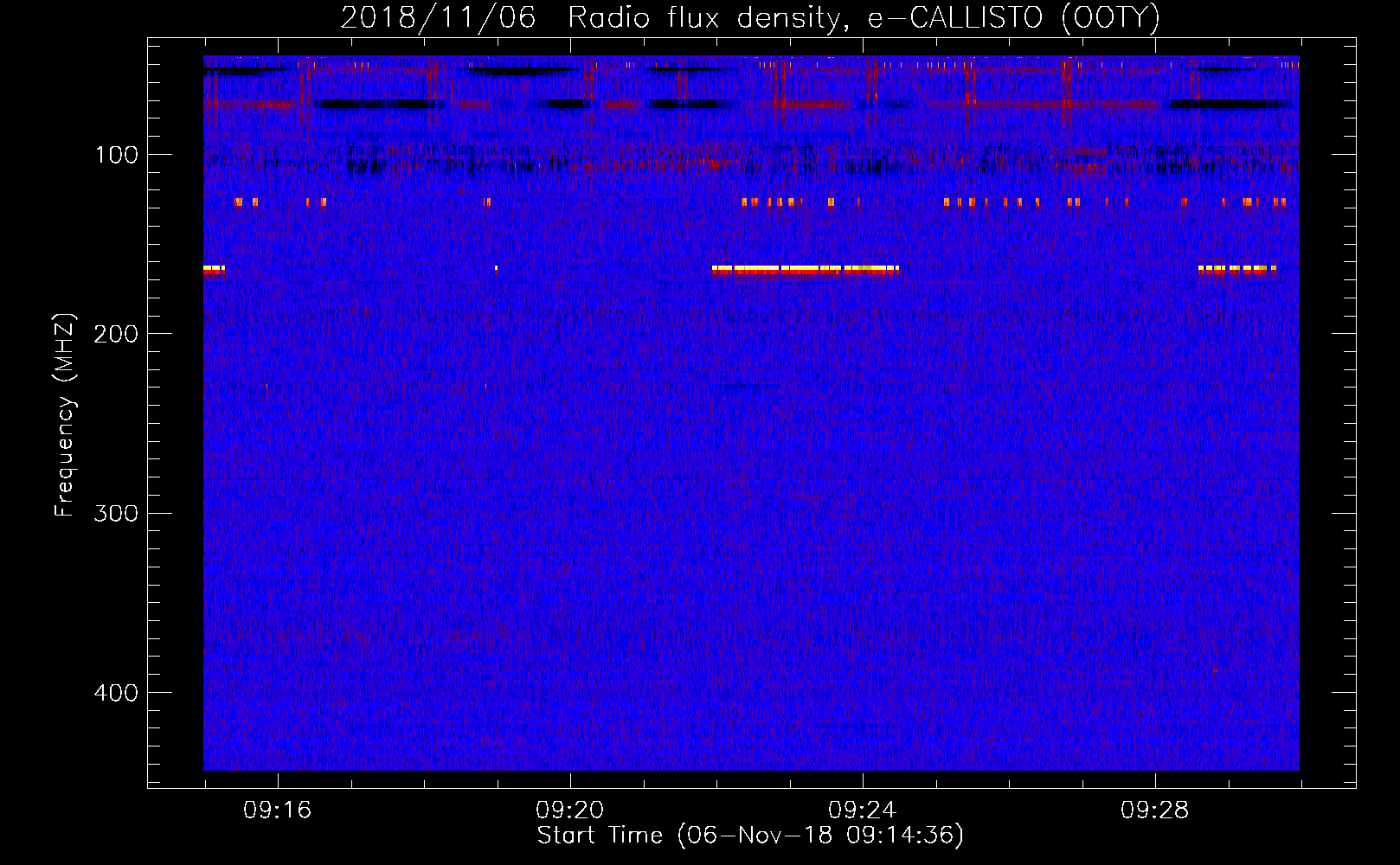
Task: Click the 300 frequency tick label
Action: (x=116, y=514)
